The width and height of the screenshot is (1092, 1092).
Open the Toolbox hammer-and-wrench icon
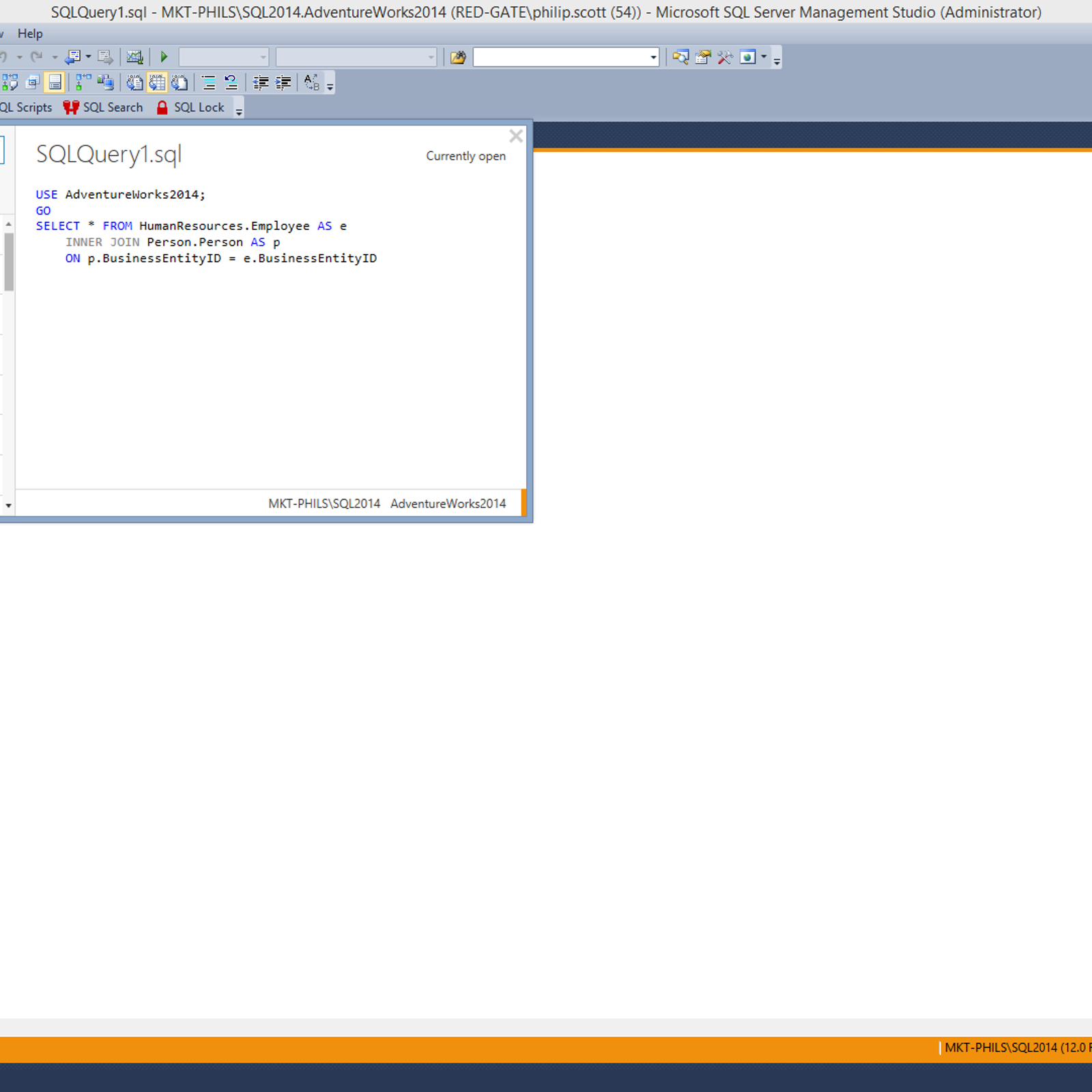[x=725, y=57]
